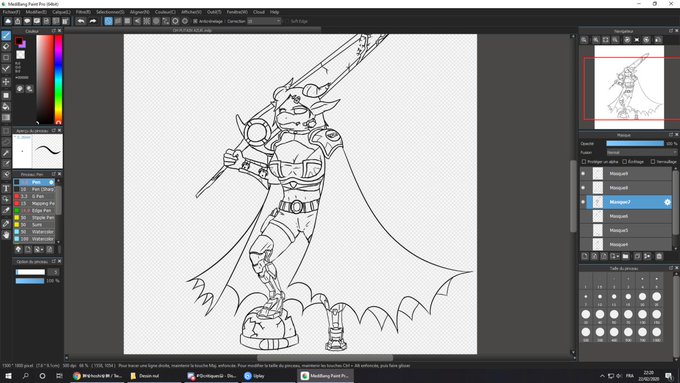Open Masque7 layer settings gear

[667, 202]
